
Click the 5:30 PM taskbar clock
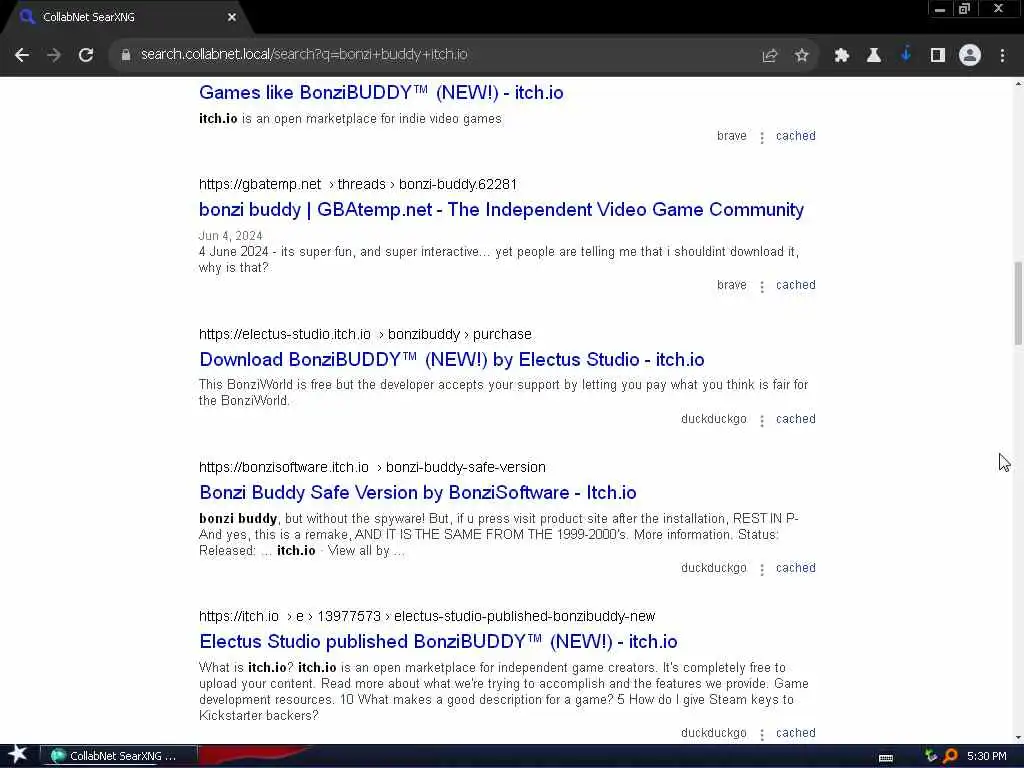coord(987,756)
